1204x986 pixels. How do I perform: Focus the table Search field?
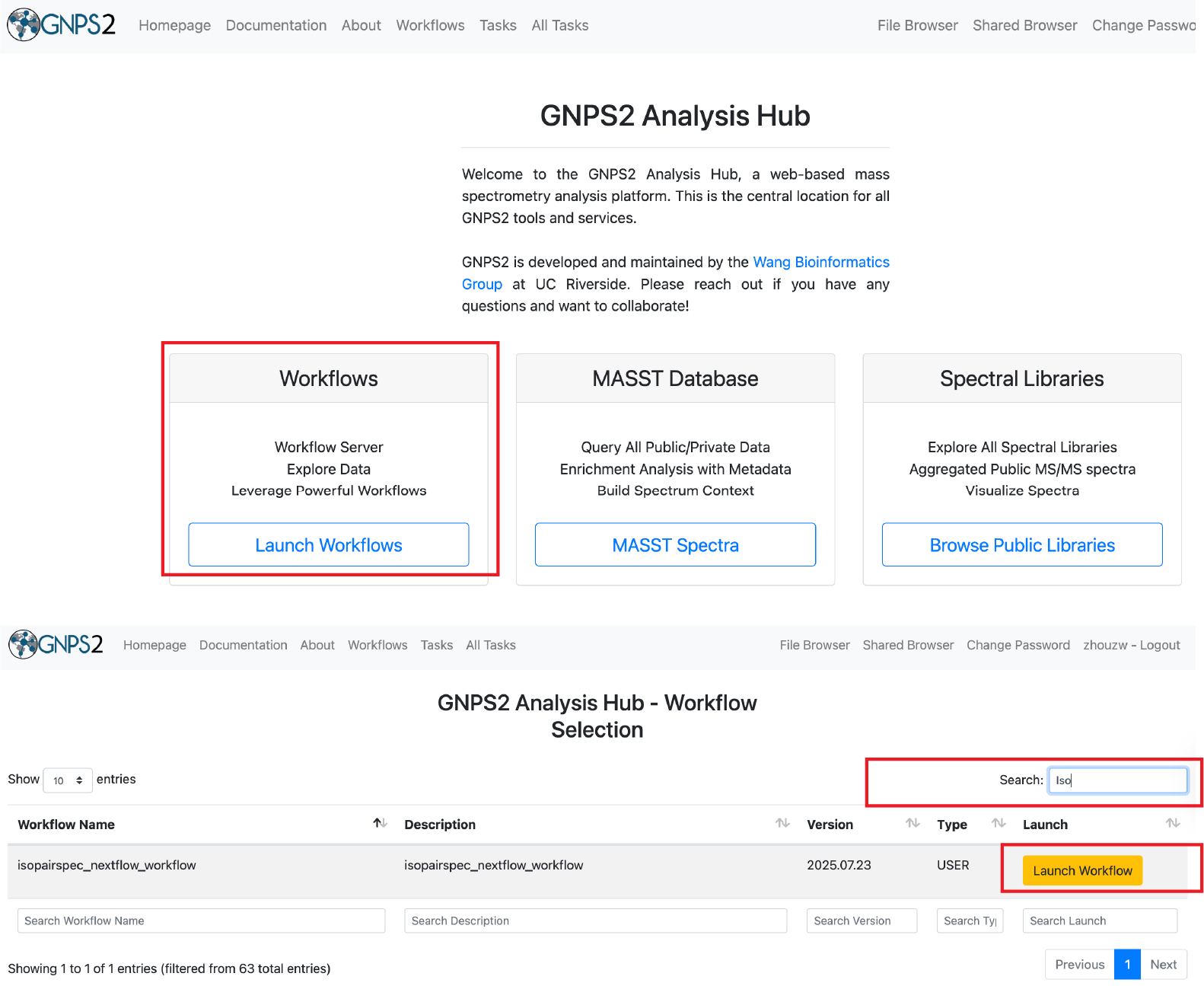click(1118, 780)
